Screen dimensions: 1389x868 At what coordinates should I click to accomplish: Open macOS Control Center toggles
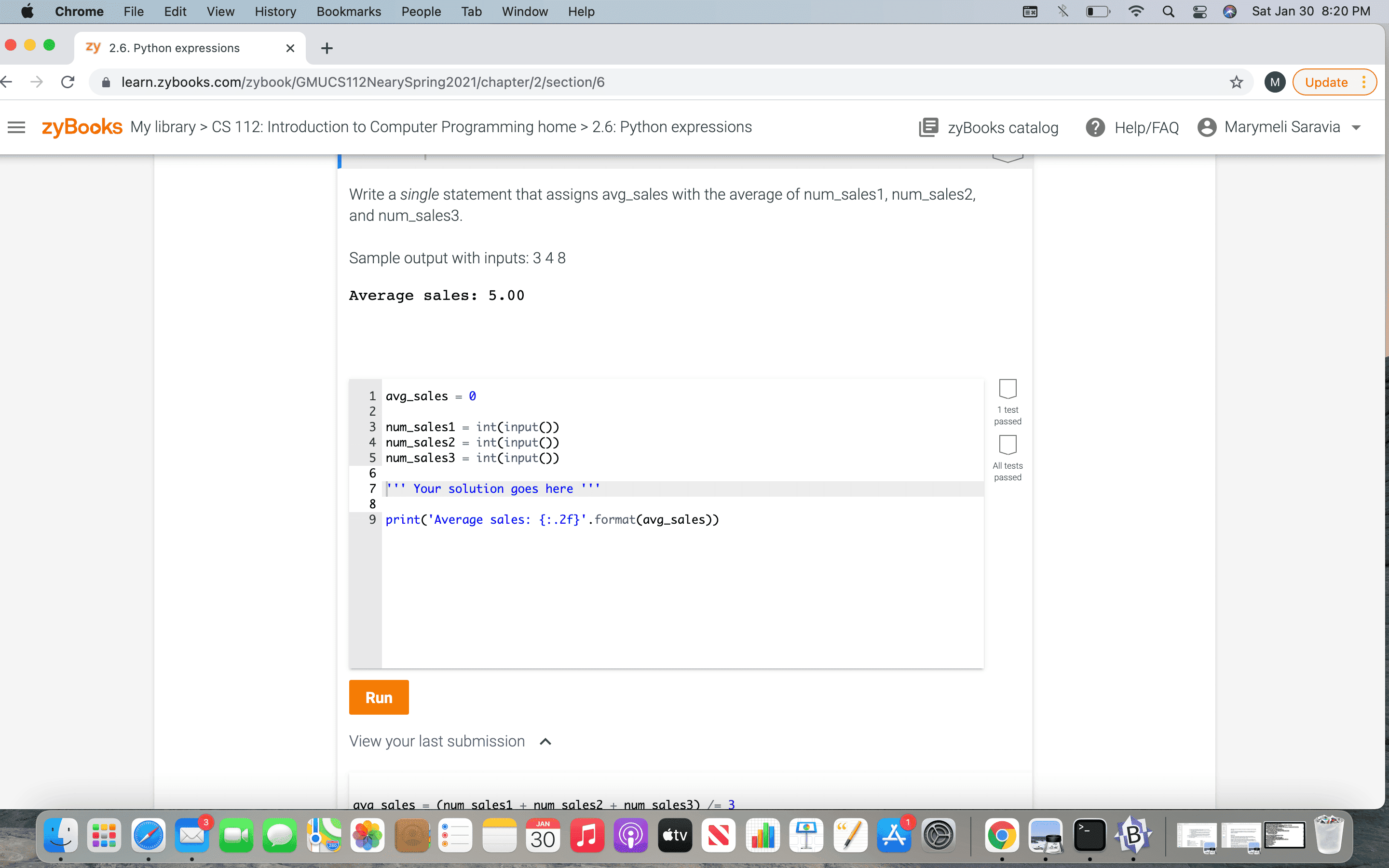coord(1199,12)
